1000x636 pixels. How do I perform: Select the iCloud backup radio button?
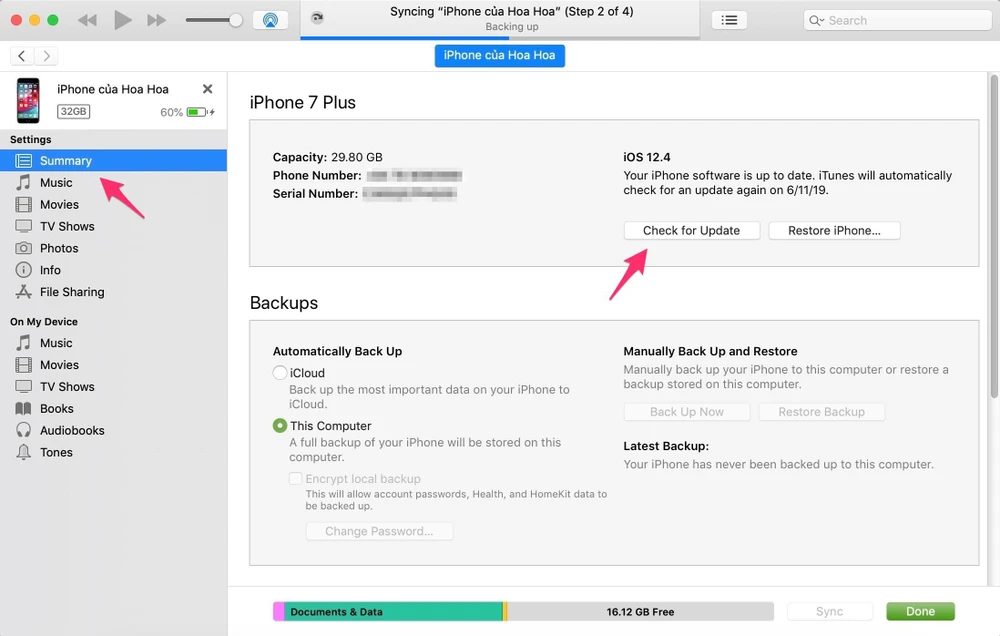[x=280, y=373]
